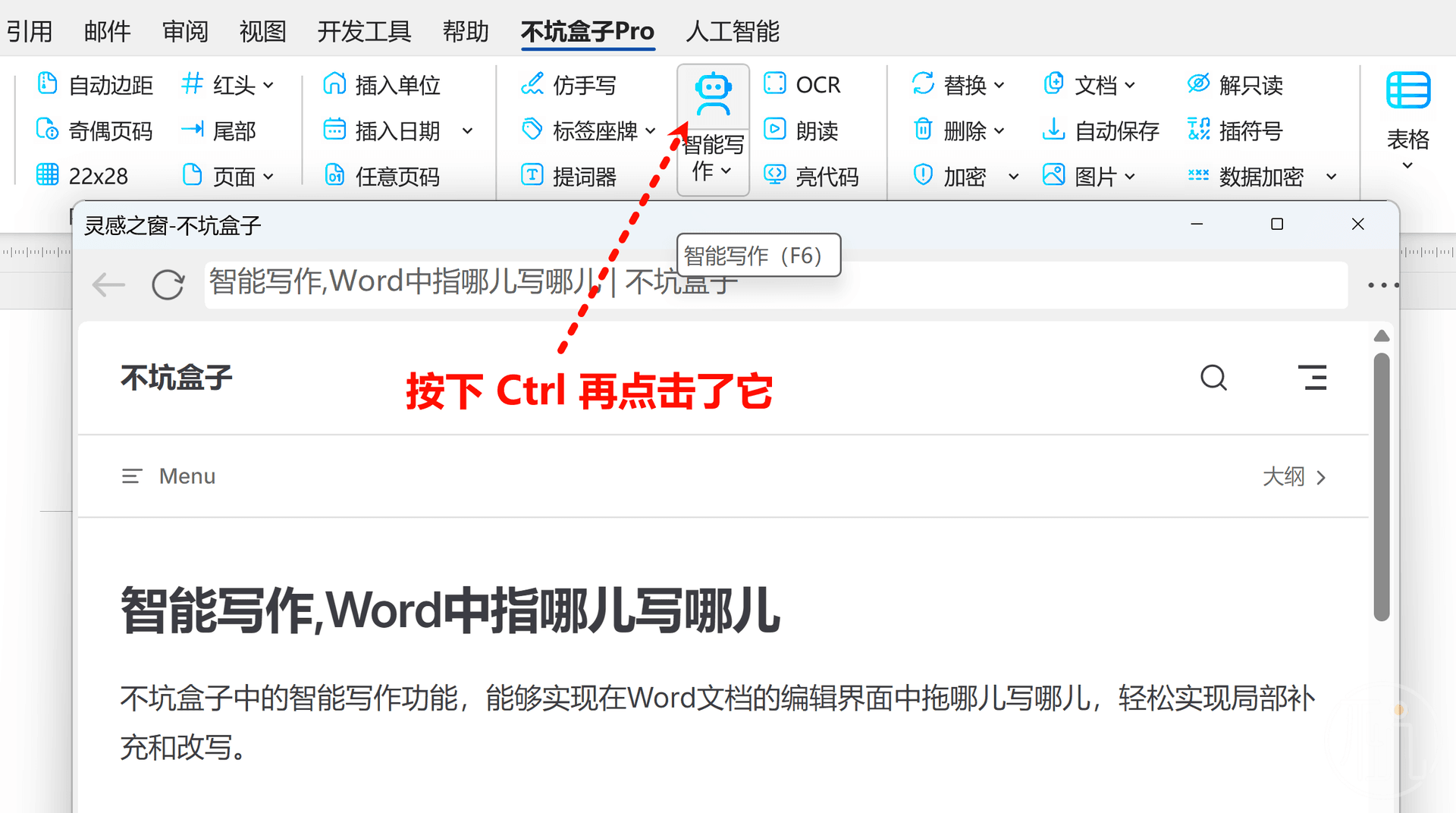Screen dimensions: 1456x813
Task: Open the hamburger menu icon on page header
Action: pyautogui.click(x=1313, y=377)
